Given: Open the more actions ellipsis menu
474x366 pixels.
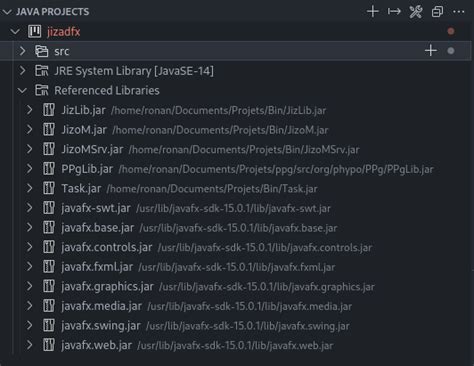Looking at the screenshot, I should [459, 12].
